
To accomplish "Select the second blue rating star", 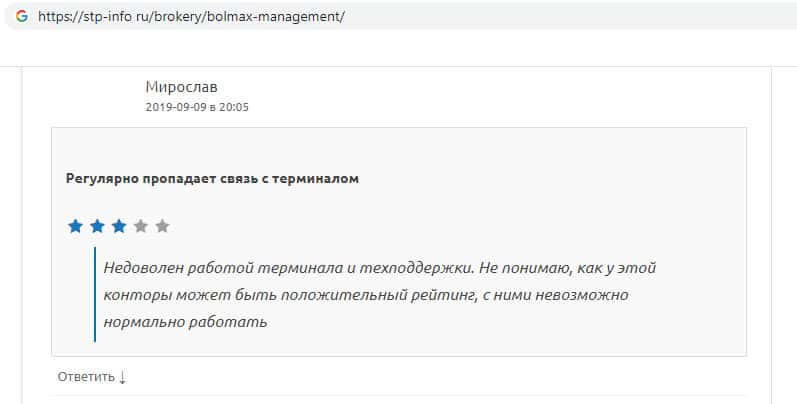I will coord(97,226).
